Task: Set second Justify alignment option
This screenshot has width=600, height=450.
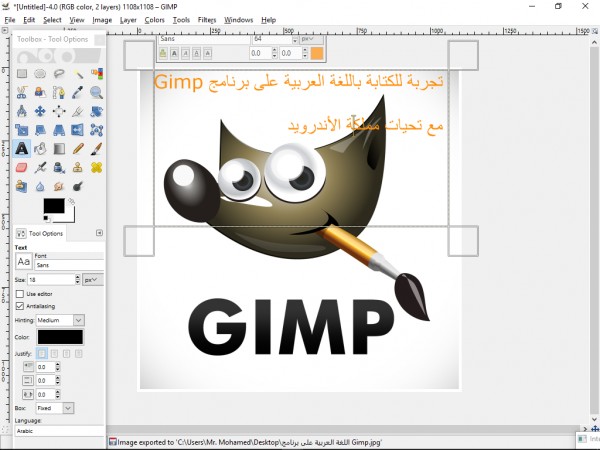Action: click(x=54, y=354)
